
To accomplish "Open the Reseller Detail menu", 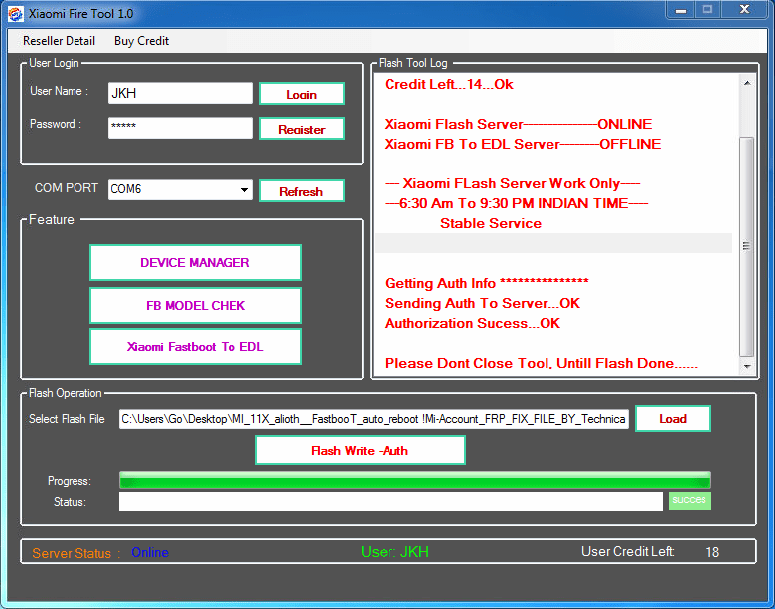I will click(59, 41).
